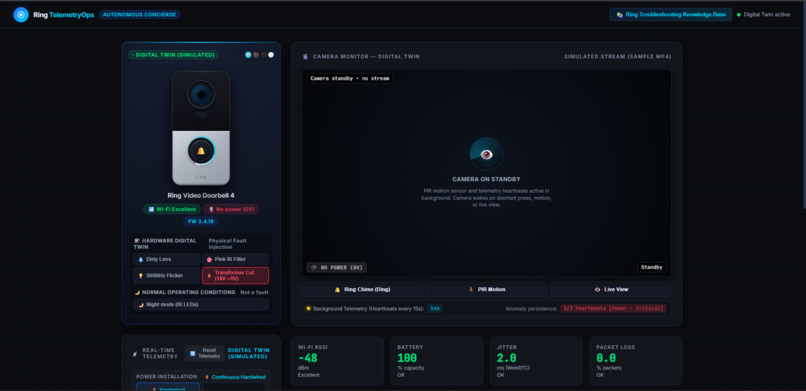Click the Ring Chime (Ding) button
The image size is (806, 391).
362,289
